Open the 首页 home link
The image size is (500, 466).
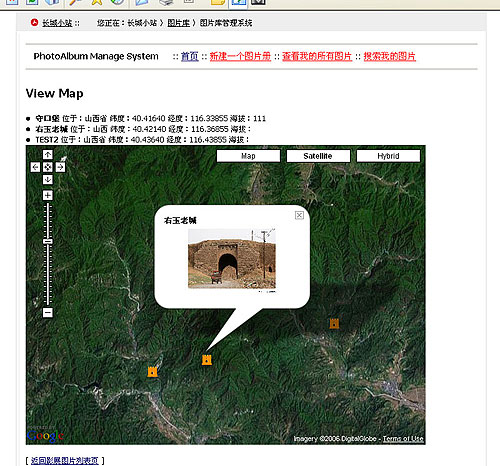tap(190, 56)
